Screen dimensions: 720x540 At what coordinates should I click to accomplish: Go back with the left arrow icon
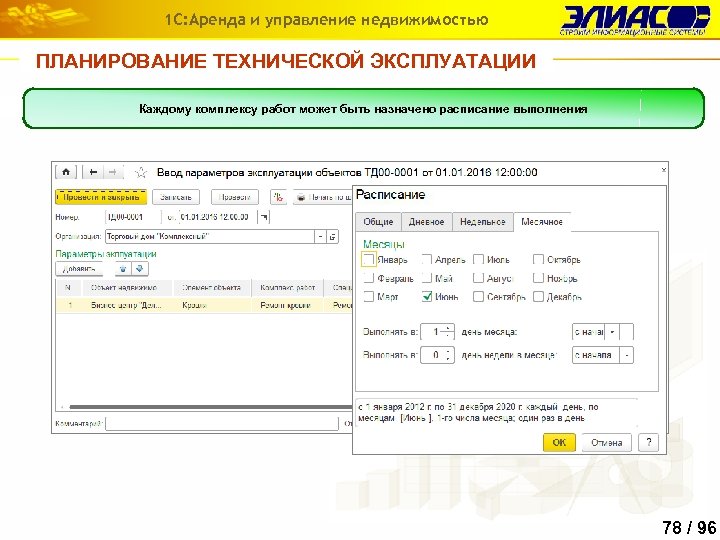pyautogui.click(x=93, y=172)
